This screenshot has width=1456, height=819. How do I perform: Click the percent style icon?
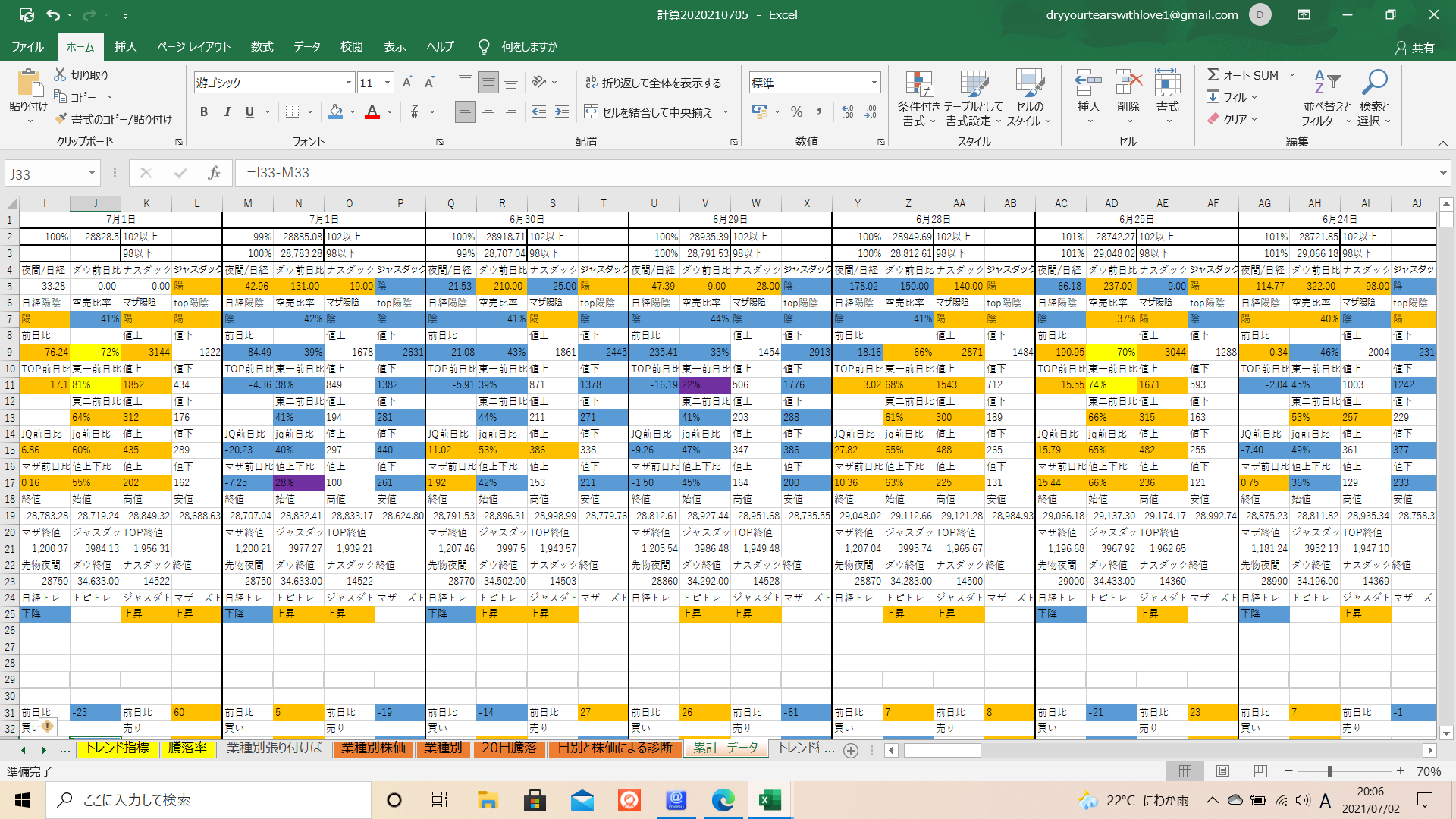[x=796, y=112]
